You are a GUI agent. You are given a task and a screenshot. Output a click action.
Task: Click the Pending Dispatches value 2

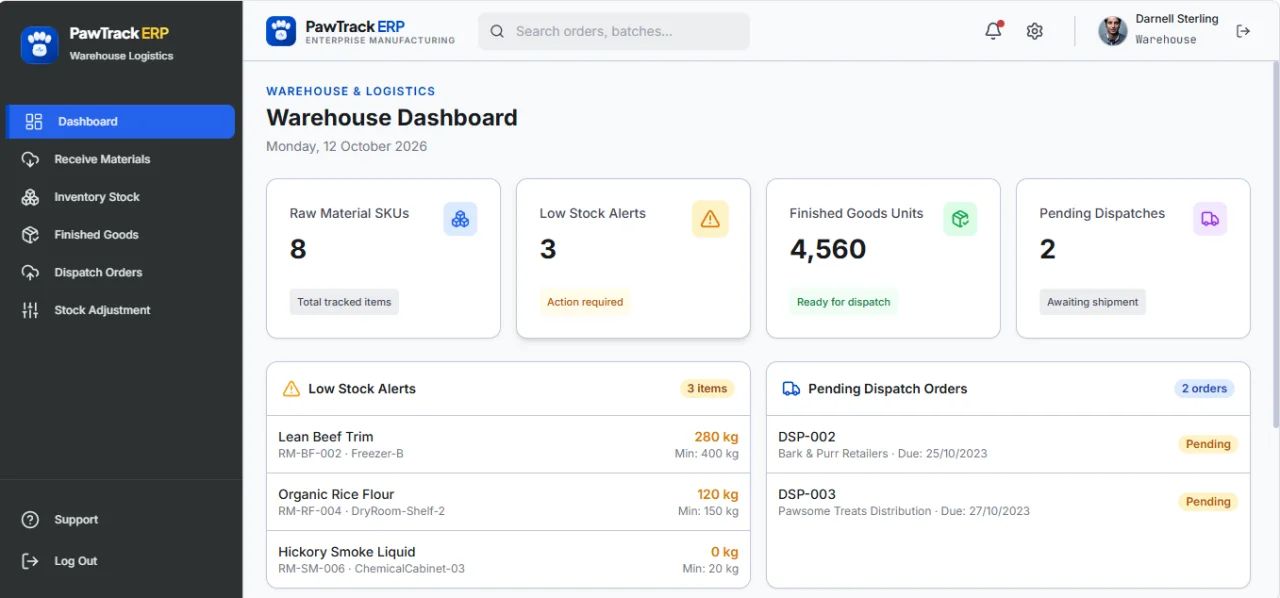[x=1048, y=249]
